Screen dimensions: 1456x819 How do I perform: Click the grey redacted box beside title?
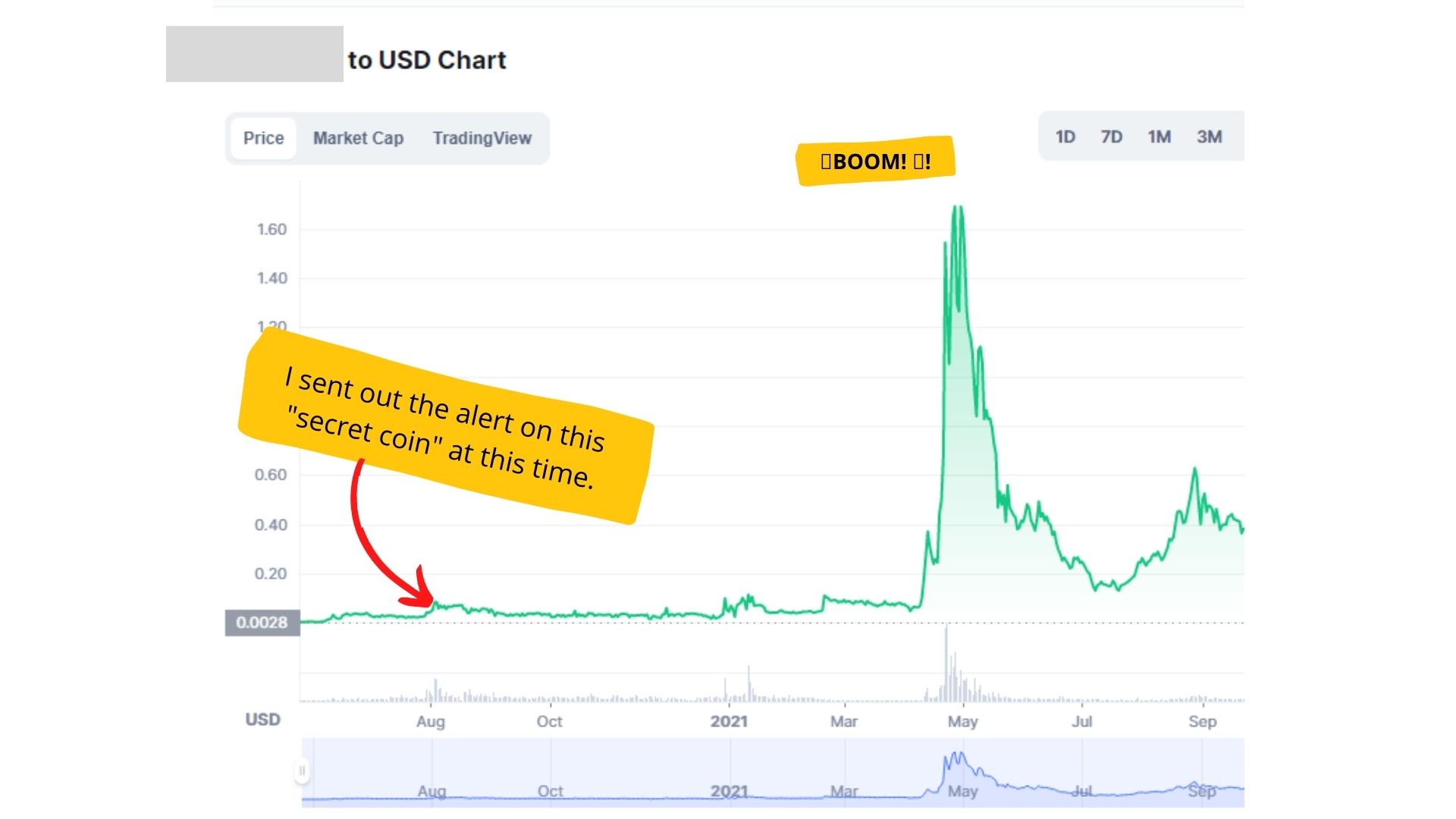tap(255, 54)
